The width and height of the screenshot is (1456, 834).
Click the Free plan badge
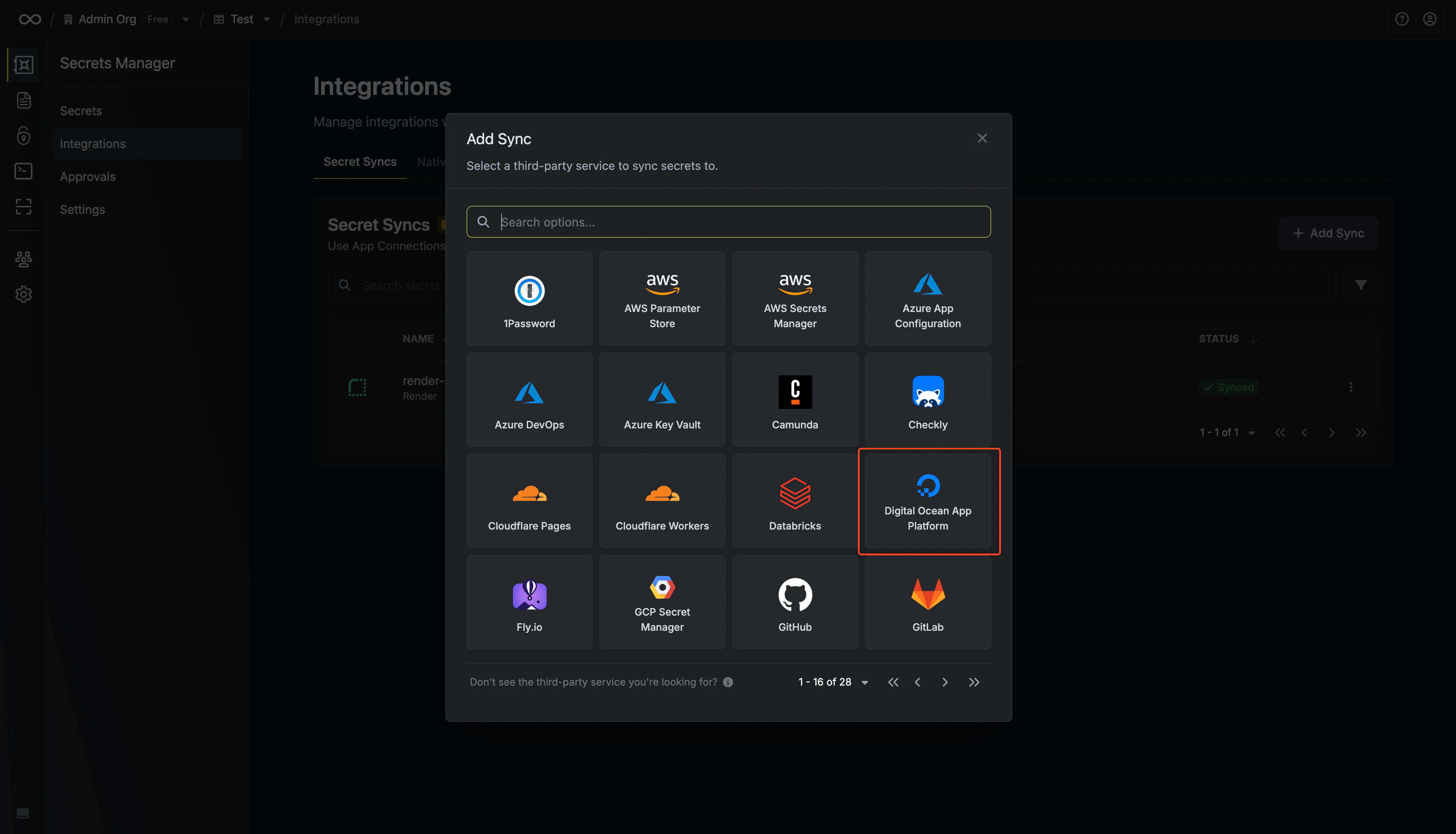pyautogui.click(x=158, y=19)
